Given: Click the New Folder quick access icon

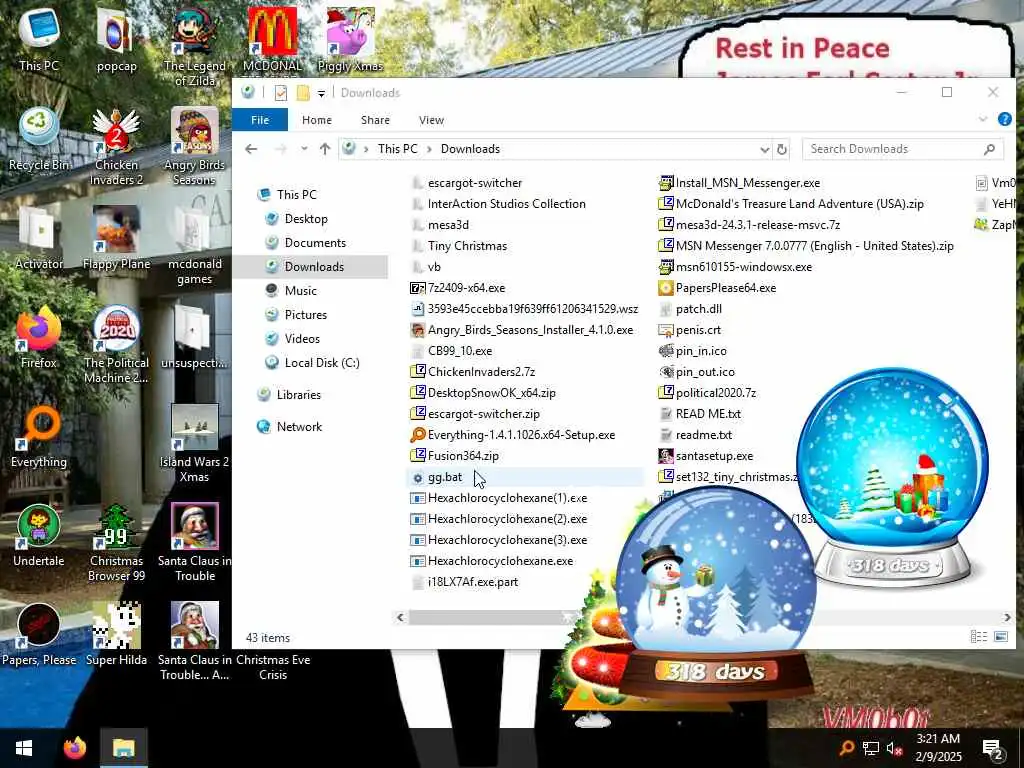Looking at the screenshot, I should [303, 93].
